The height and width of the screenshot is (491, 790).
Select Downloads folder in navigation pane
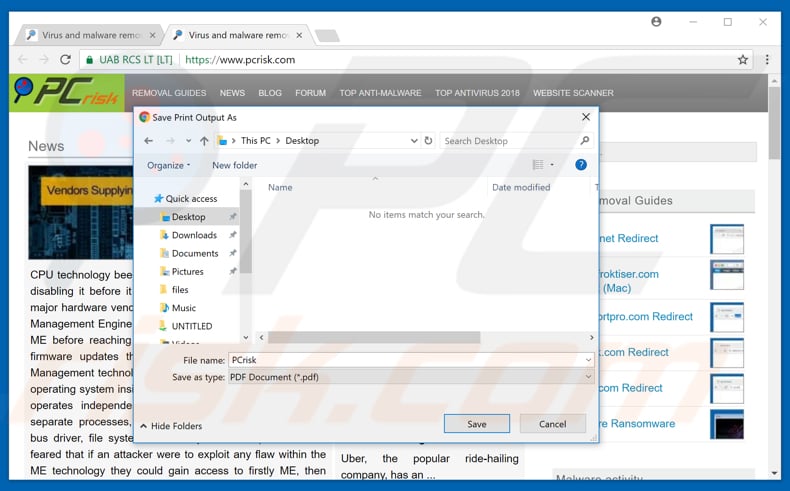click(194, 235)
